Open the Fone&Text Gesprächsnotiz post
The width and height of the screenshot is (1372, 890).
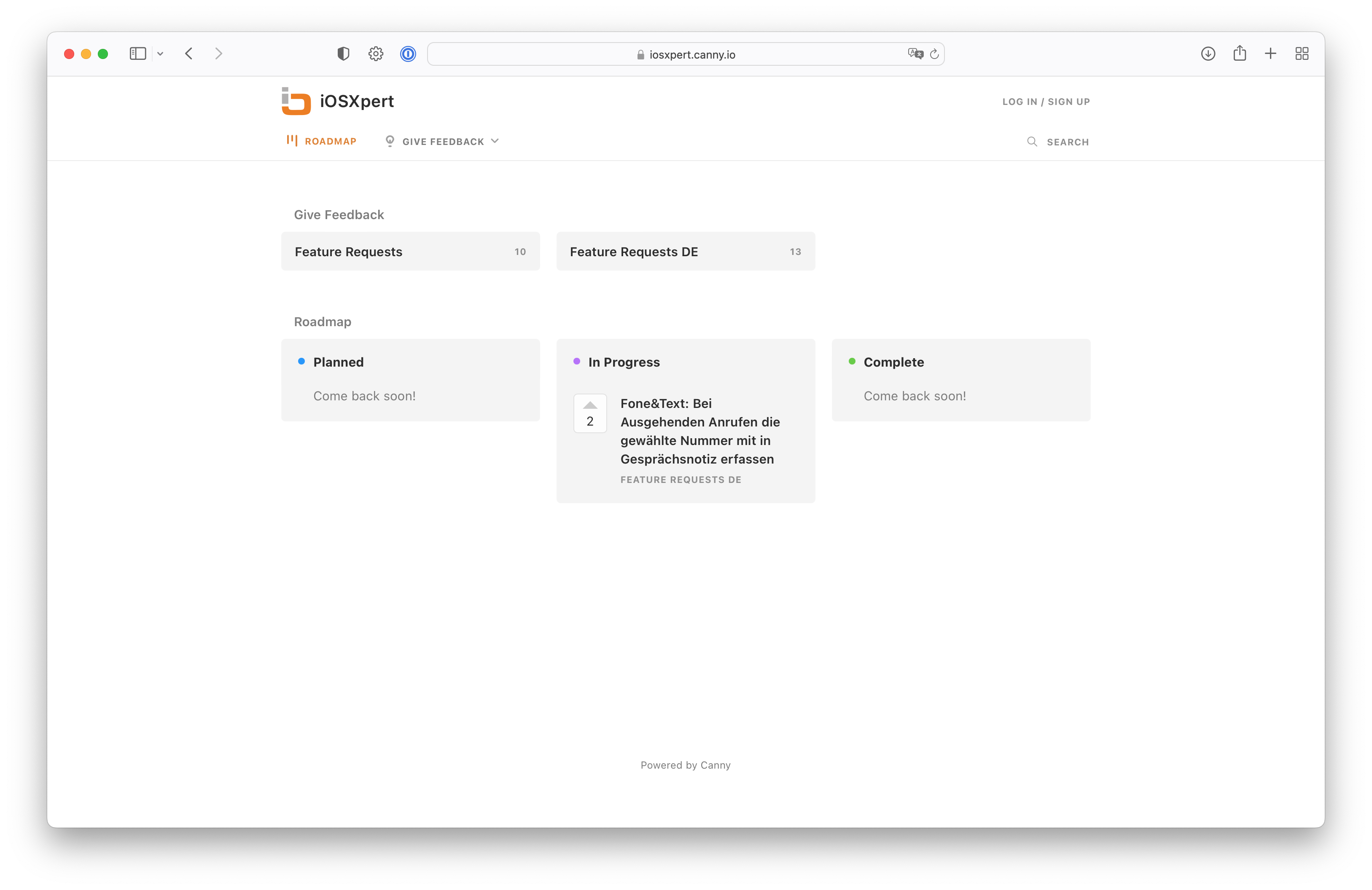700,431
